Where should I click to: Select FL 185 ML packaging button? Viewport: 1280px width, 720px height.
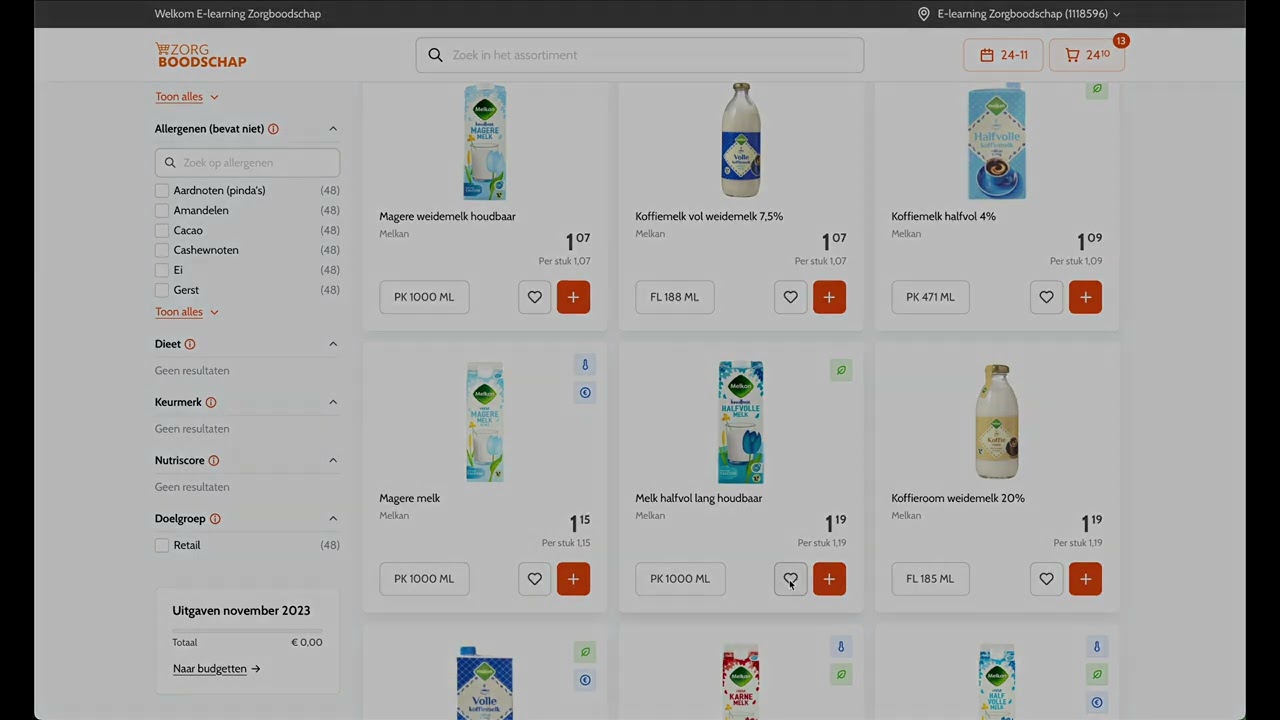point(930,579)
